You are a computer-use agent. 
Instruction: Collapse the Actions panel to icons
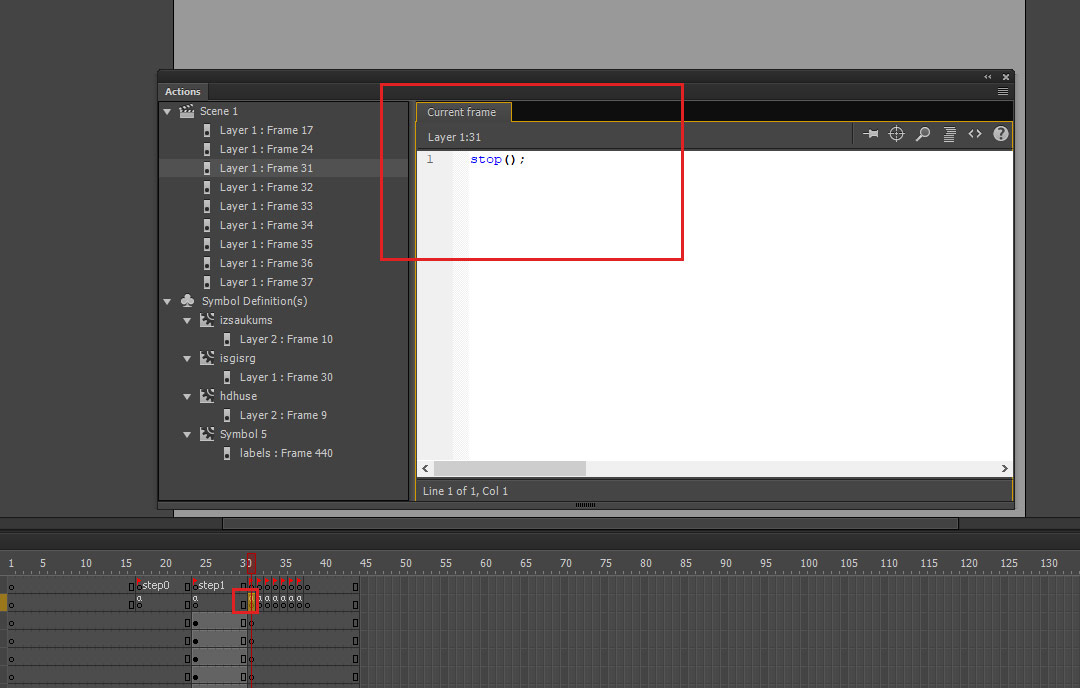(x=988, y=77)
